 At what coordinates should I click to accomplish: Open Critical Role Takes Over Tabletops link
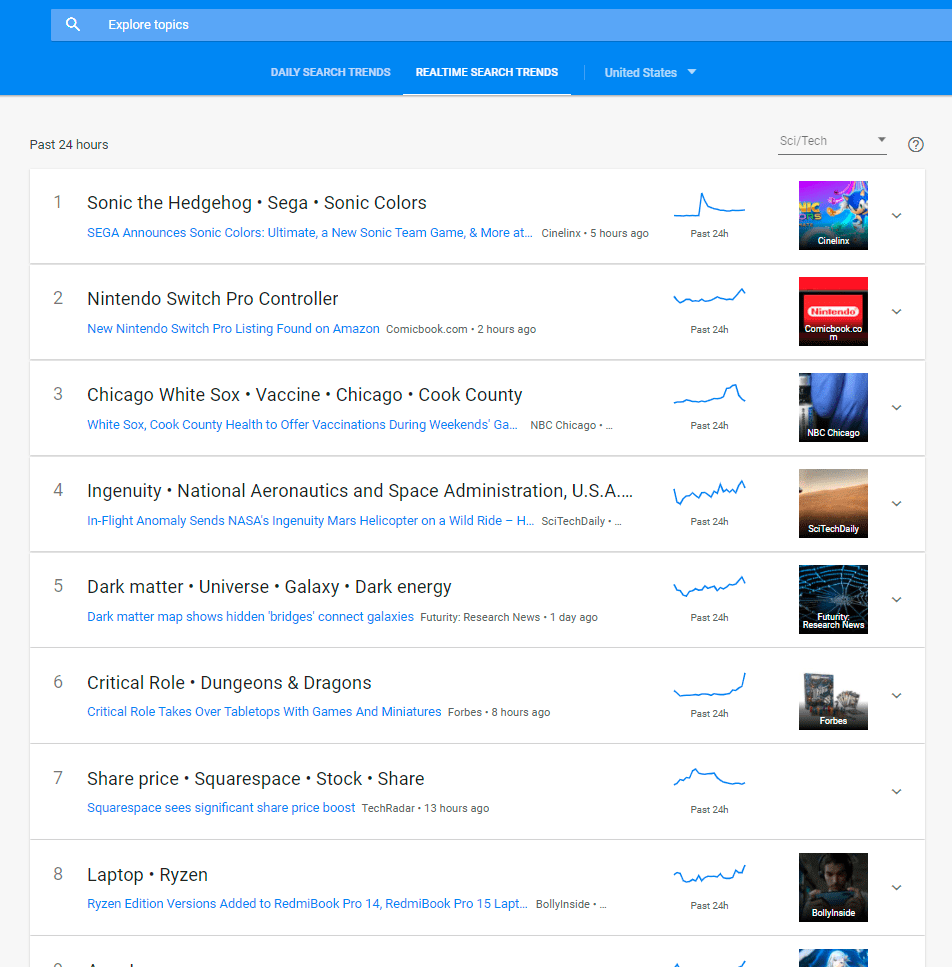[264, 712]
